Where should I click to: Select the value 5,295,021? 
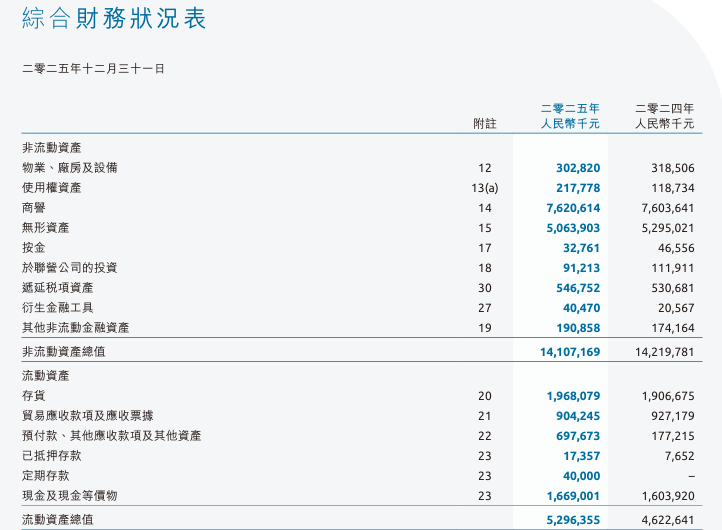[668, 228]
